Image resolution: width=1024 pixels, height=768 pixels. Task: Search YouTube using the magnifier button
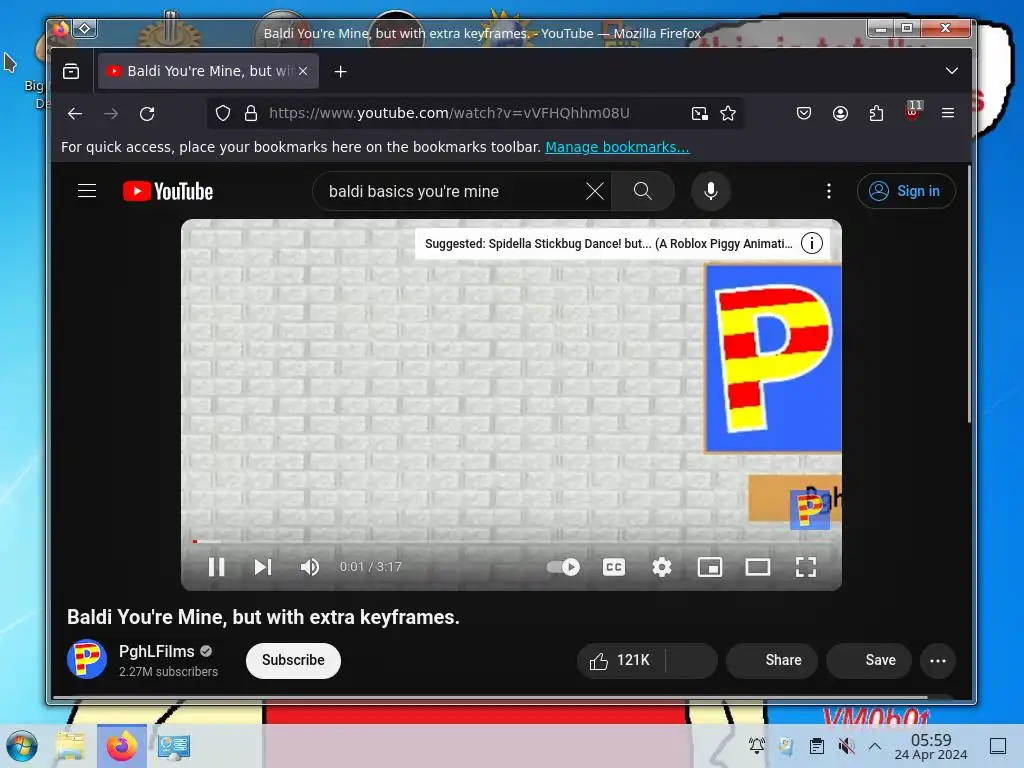pyautogui.click(x=643, y=191)
